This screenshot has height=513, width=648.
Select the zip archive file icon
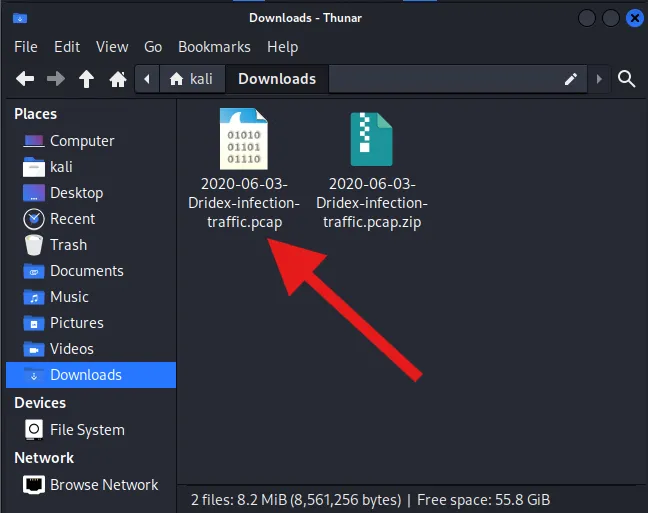click(371, 139)
